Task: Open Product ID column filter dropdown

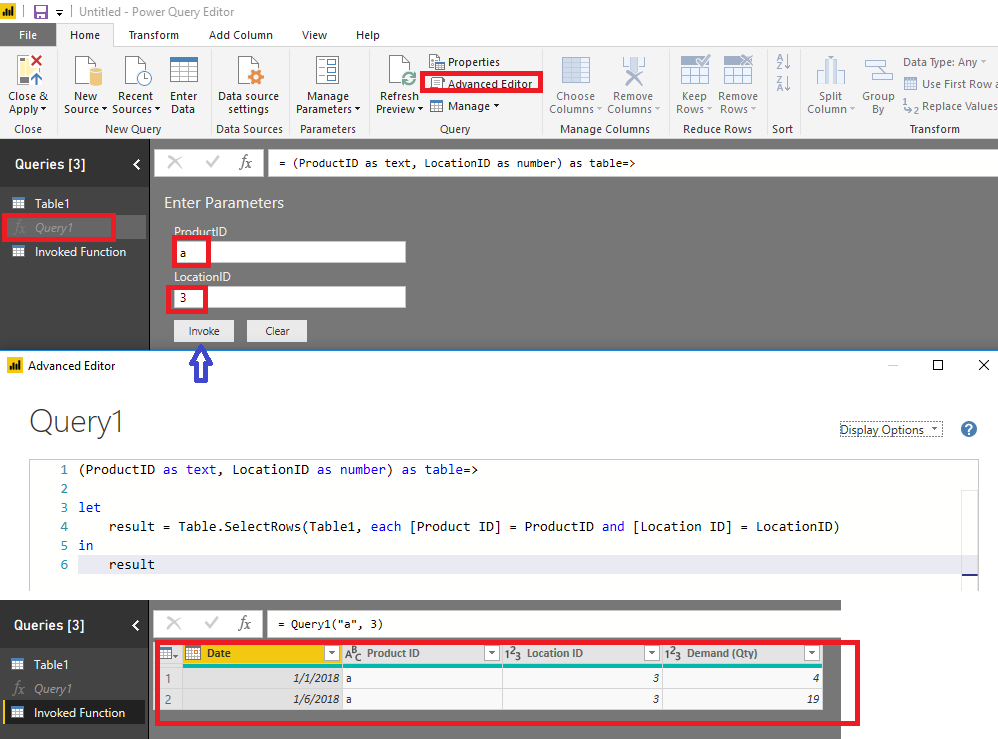Action: pos(492,653)
